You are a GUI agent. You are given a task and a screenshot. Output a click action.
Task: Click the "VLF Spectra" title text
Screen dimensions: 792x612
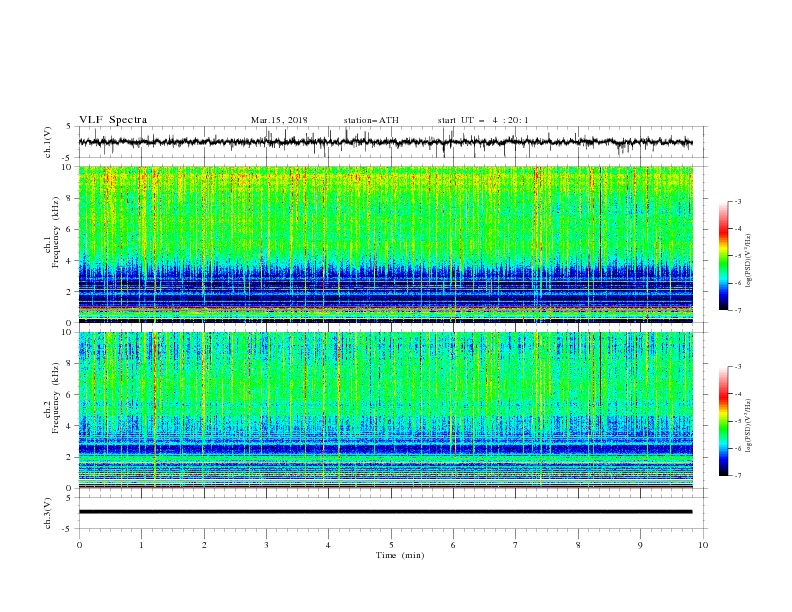(x=113, y=120)
